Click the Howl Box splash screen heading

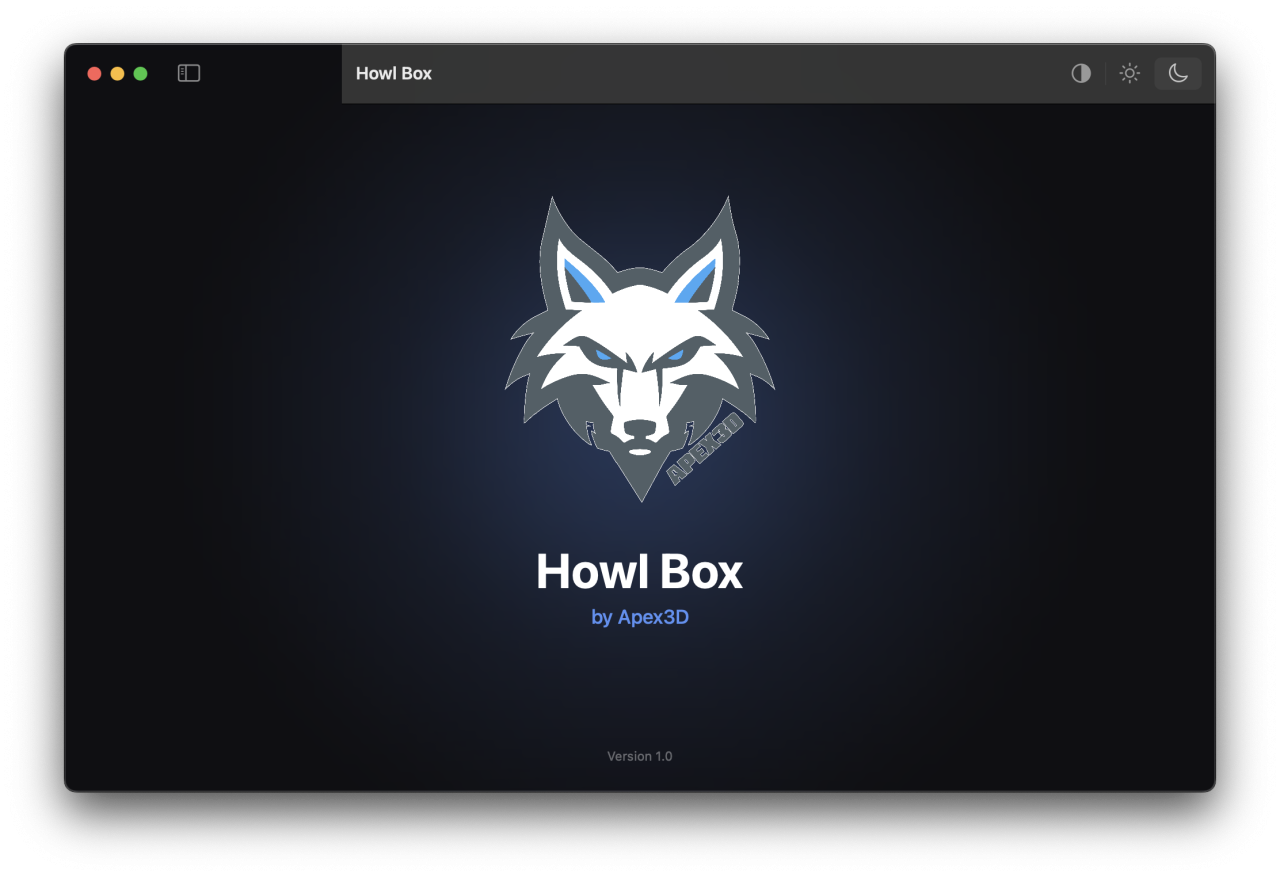(640, 571)
